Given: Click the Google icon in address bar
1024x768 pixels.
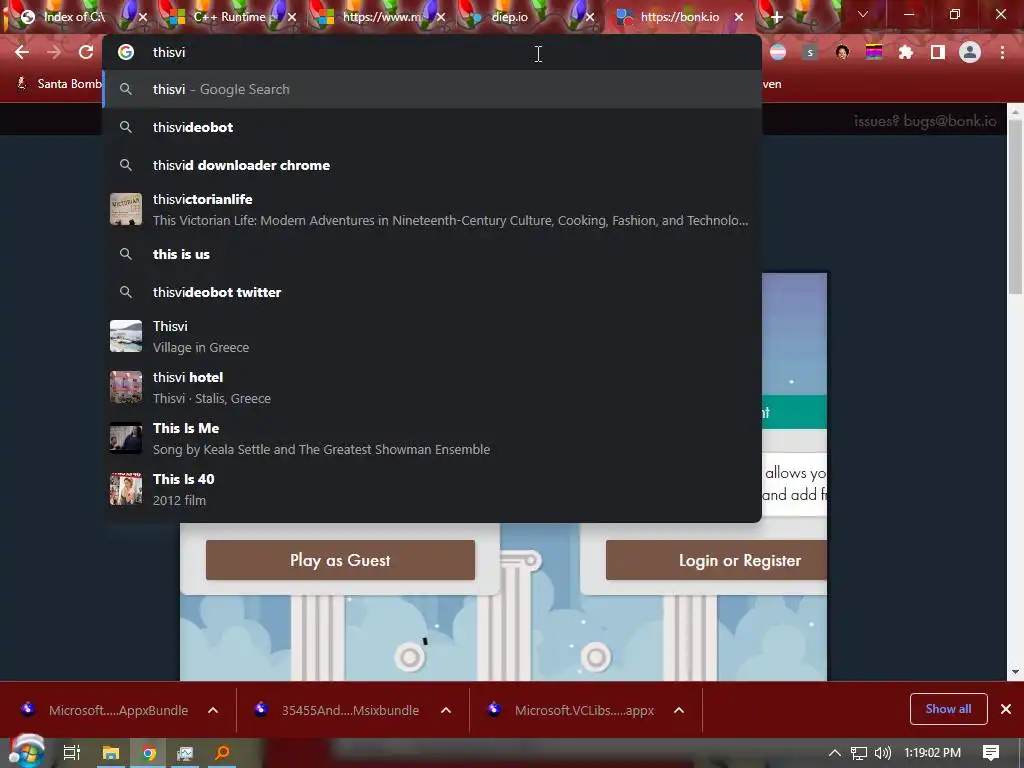Looking at the screenshot, I should point(126,52).
